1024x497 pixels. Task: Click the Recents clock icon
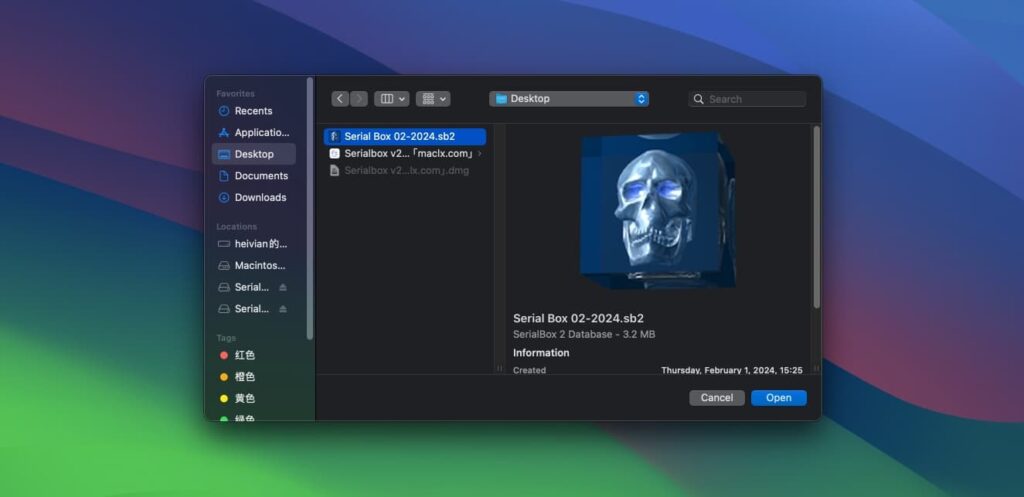[224, 111]
